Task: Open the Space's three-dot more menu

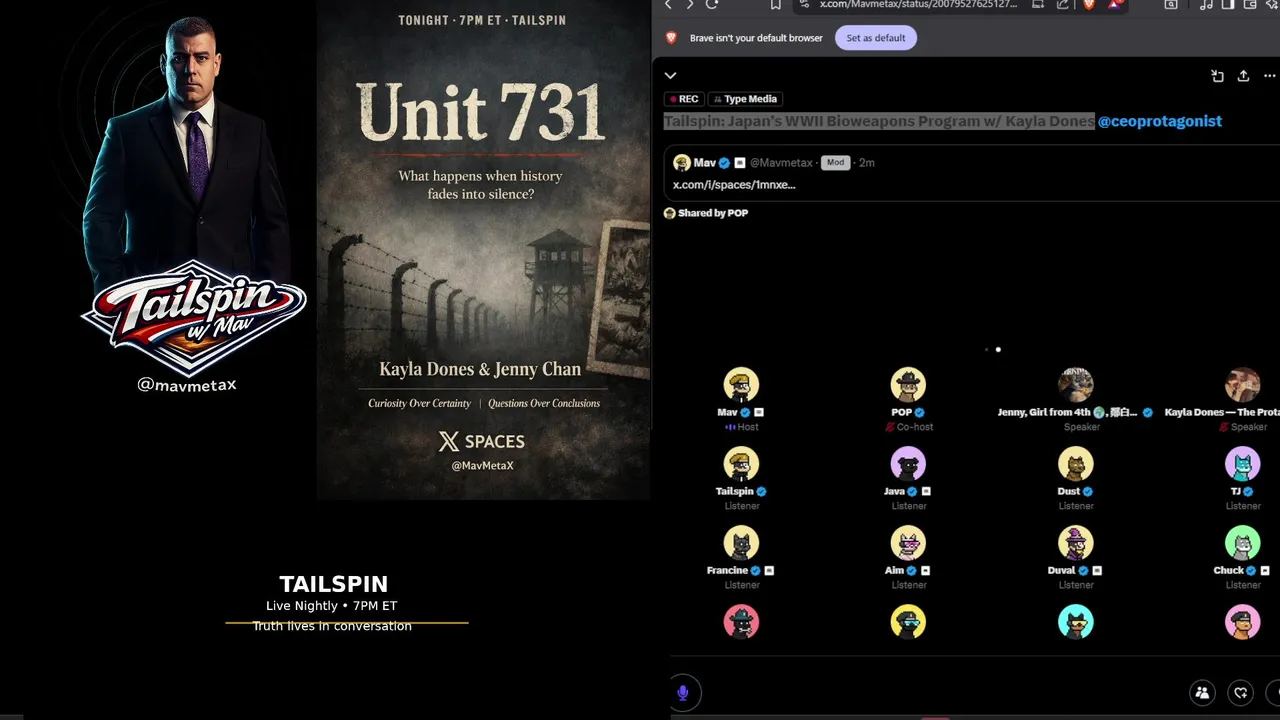Action: [x=1270, y=76]
